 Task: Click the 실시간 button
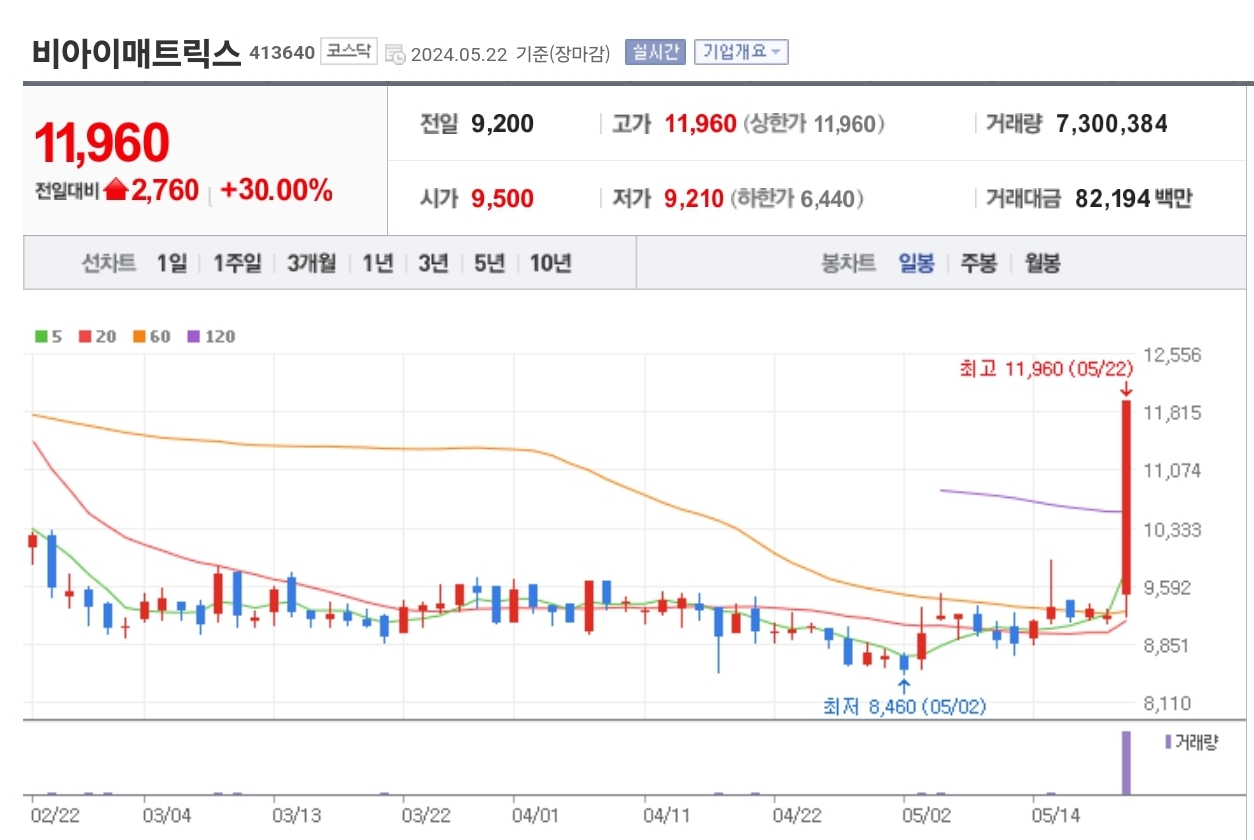click(655, 52)
